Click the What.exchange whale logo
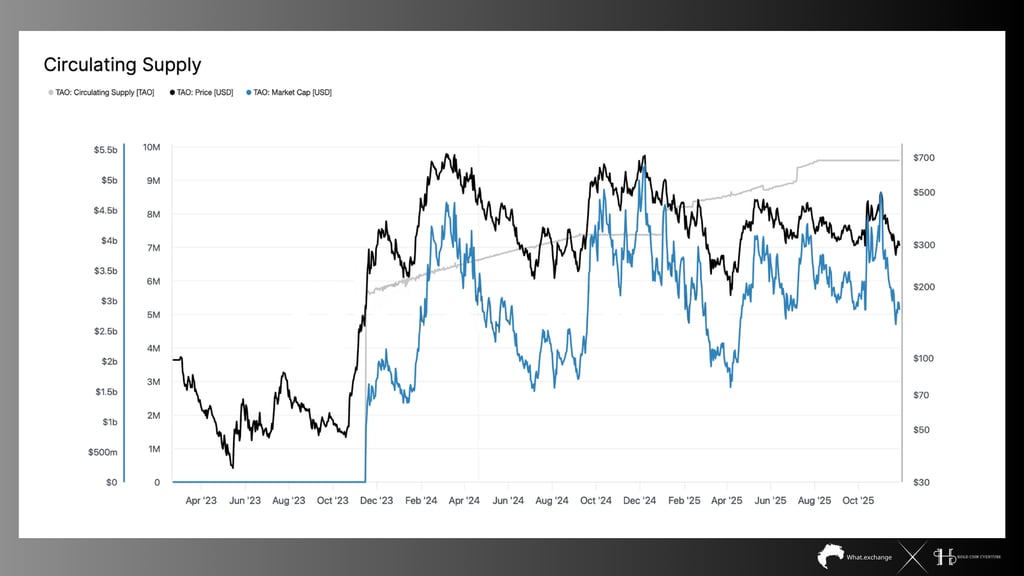 pyautogui.click(x=830, y=556)
